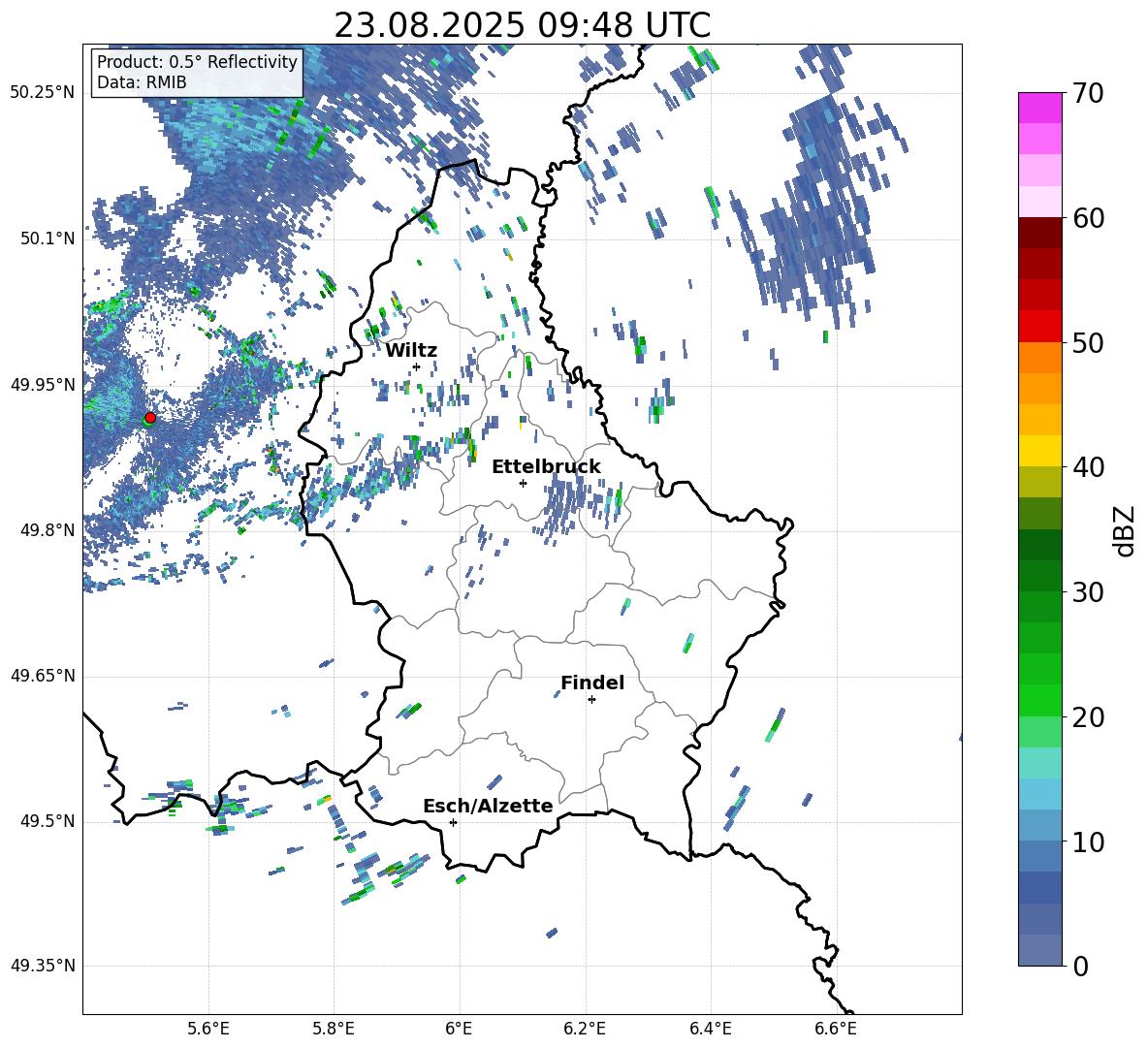
Task: Click the Esch/Alzette station cross marker
Action: tap(453, 822)
